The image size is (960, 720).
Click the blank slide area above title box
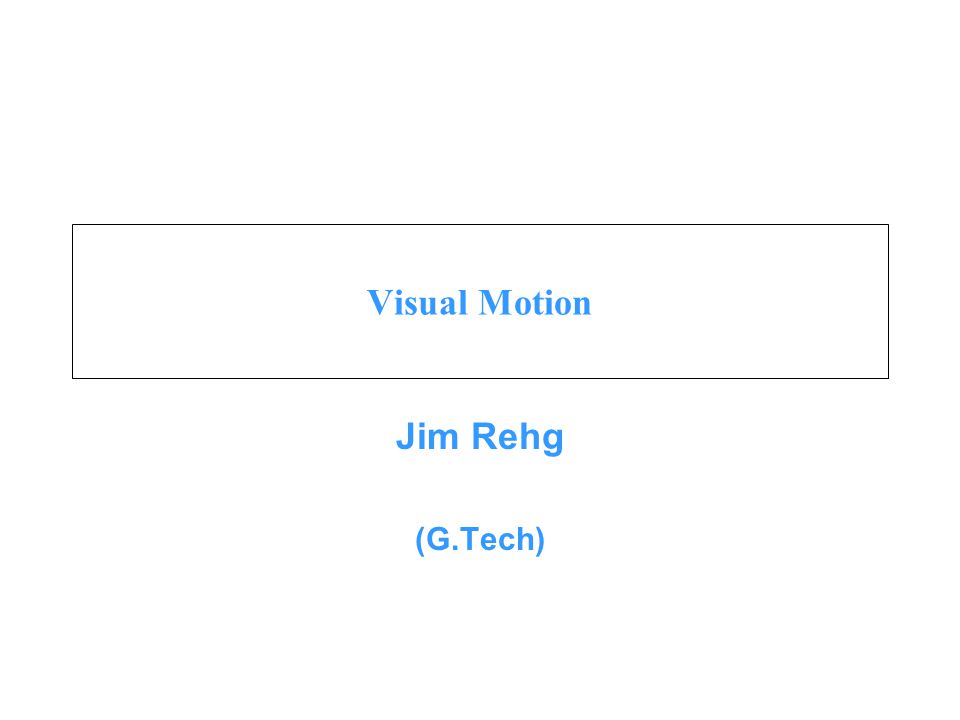click(480, 111)
